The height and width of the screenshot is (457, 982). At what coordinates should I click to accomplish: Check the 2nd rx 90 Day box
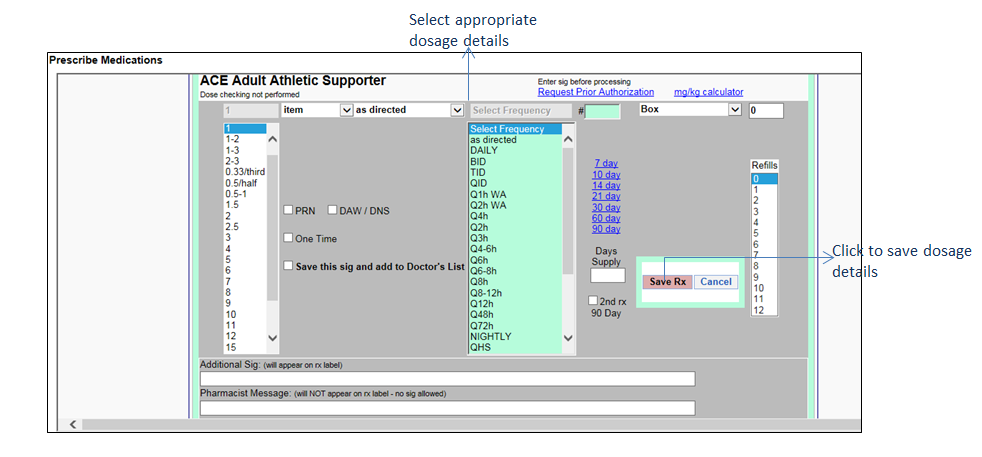pos(594,301)
